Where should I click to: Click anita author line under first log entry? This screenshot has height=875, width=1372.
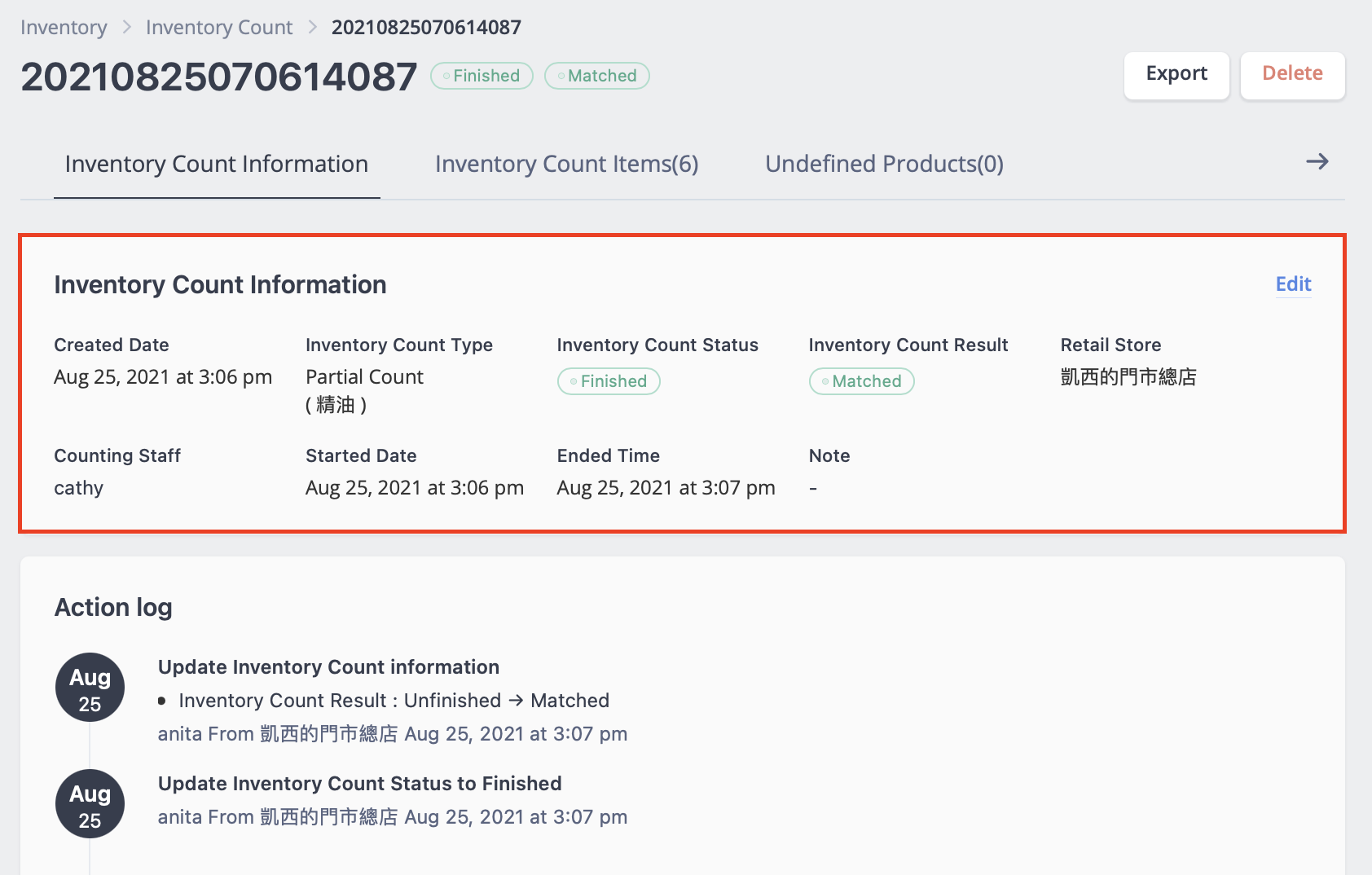(393, 734)
